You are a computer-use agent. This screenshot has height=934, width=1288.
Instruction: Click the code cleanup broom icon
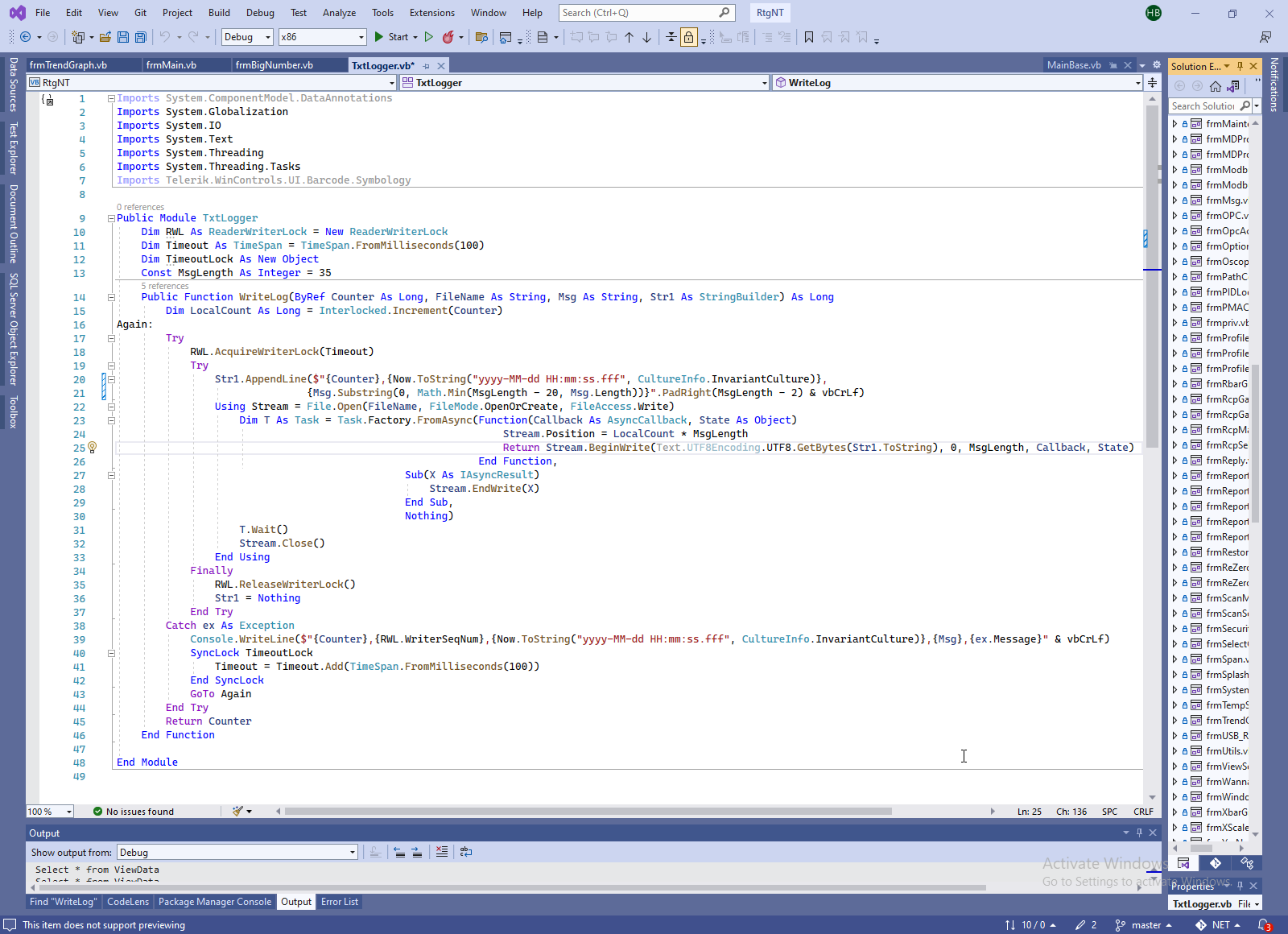(237, 812)
